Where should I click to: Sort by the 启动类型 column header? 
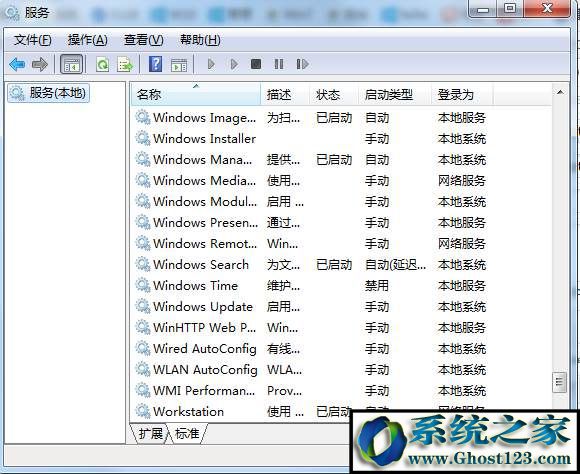395,95
